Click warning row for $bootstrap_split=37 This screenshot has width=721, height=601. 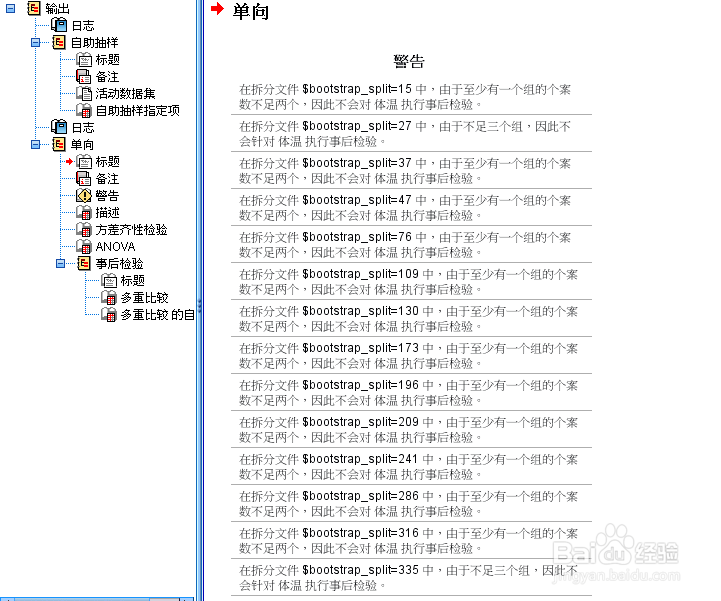411,171
